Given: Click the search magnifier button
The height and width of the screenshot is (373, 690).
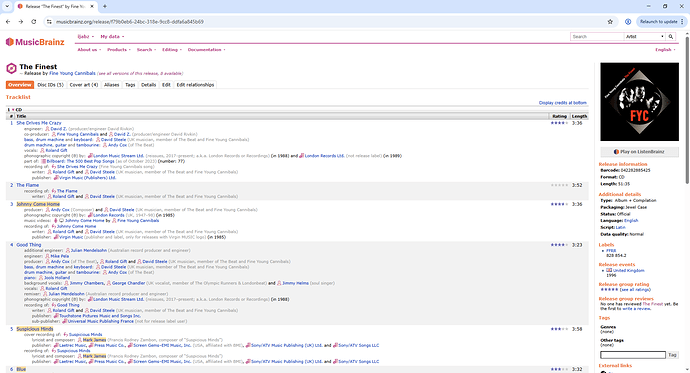Looking at the screenshot, I should coord(671,37).
